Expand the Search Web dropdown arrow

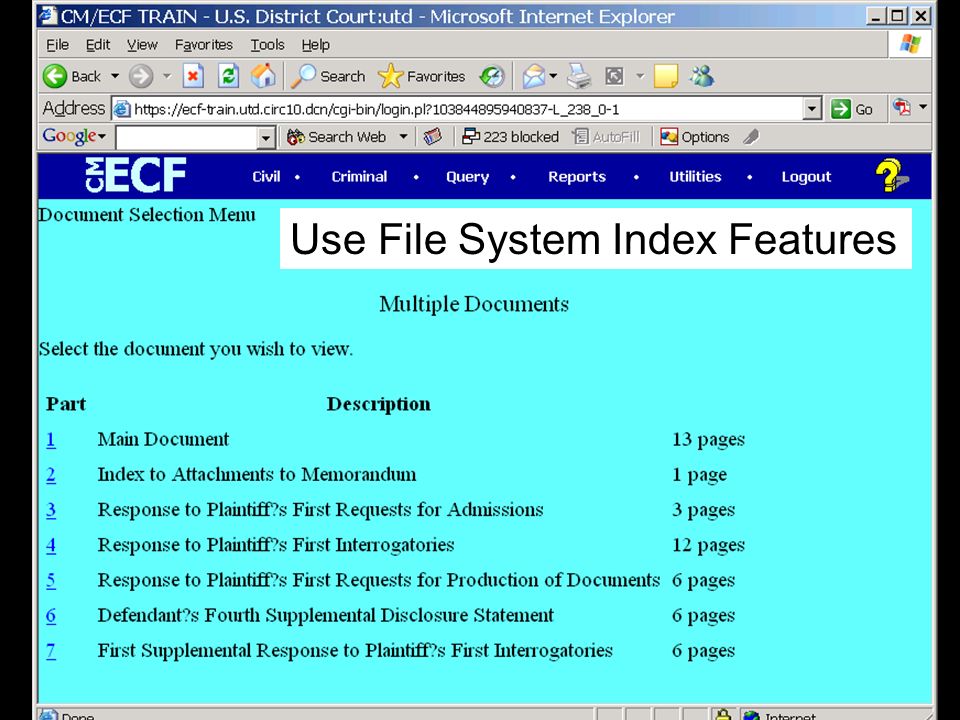(403, 137)
